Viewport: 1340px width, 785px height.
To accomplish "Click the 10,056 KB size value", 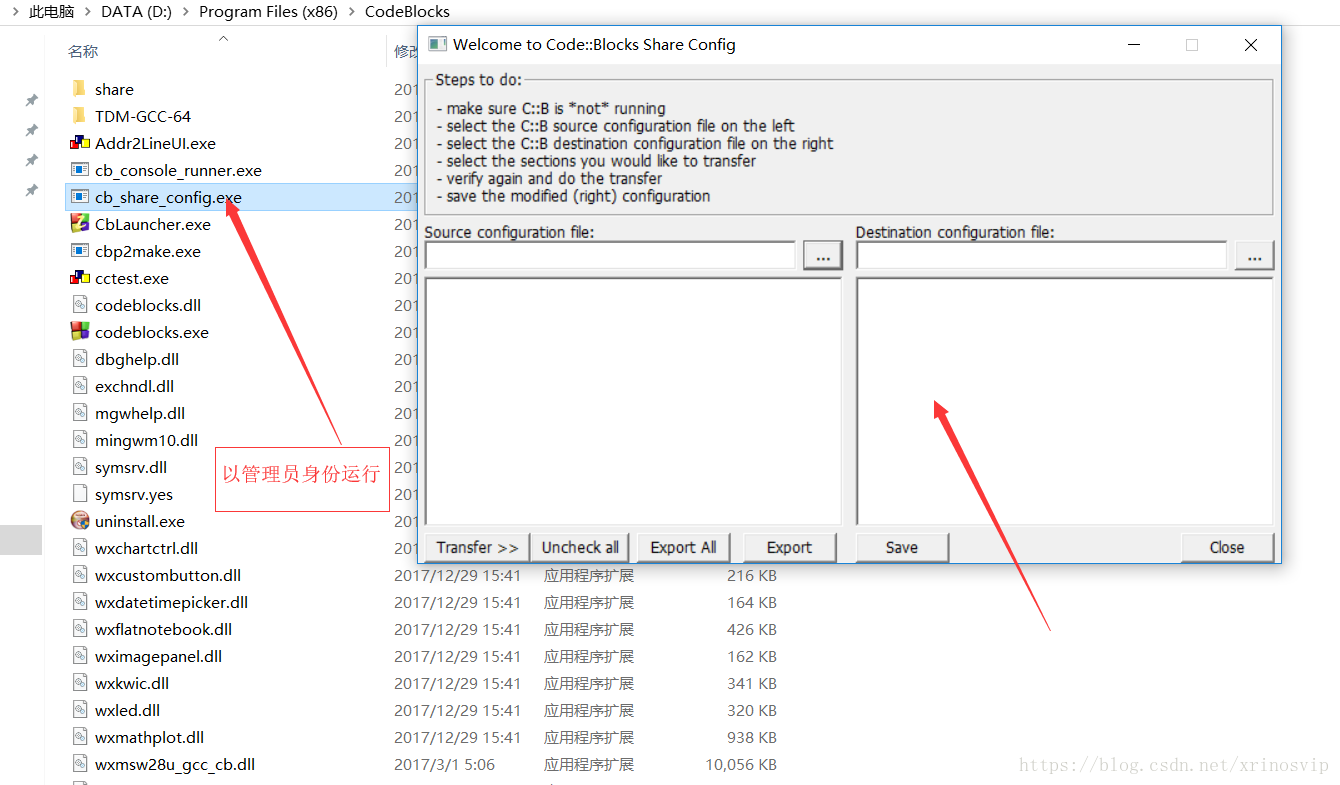I will 741,764.
